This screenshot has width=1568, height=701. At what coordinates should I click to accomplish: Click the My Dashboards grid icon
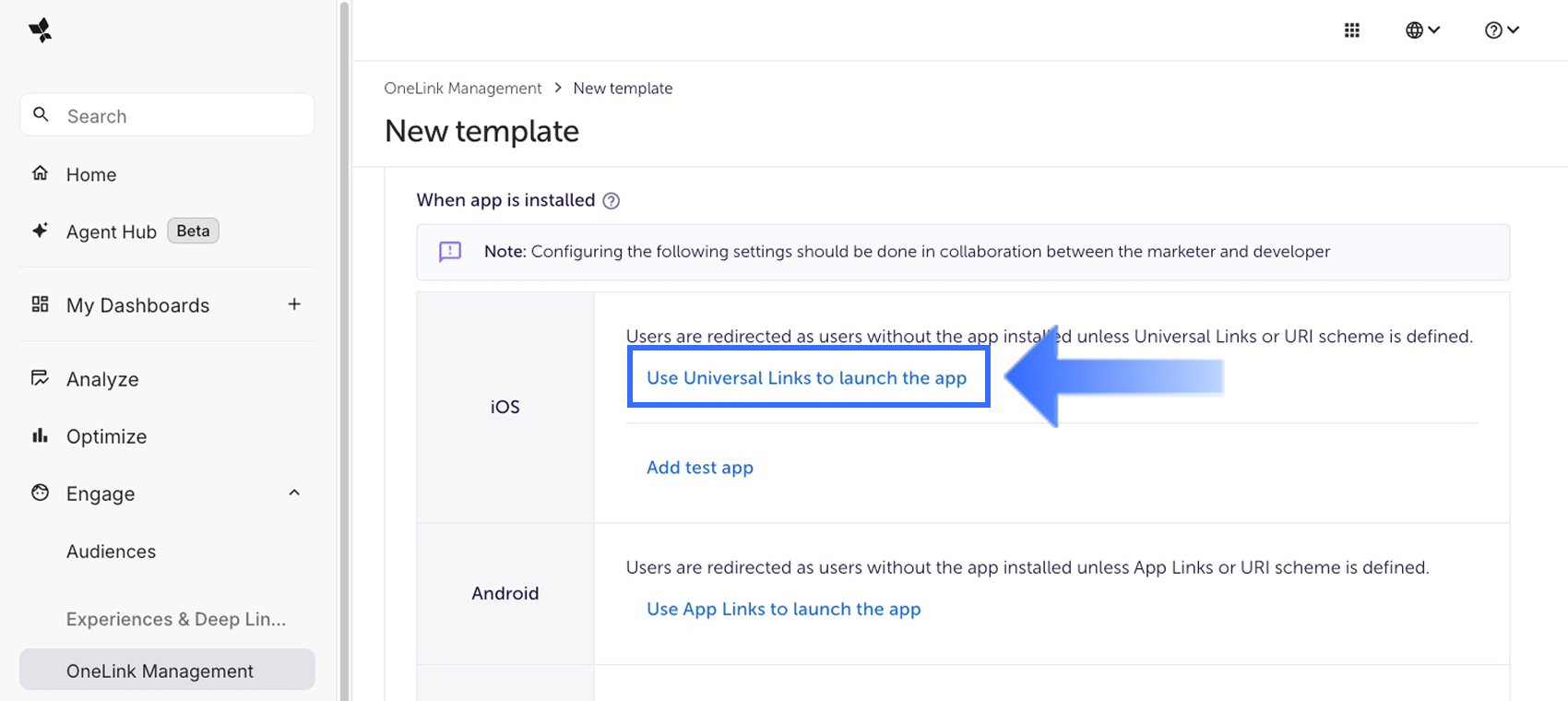[40, 304]
